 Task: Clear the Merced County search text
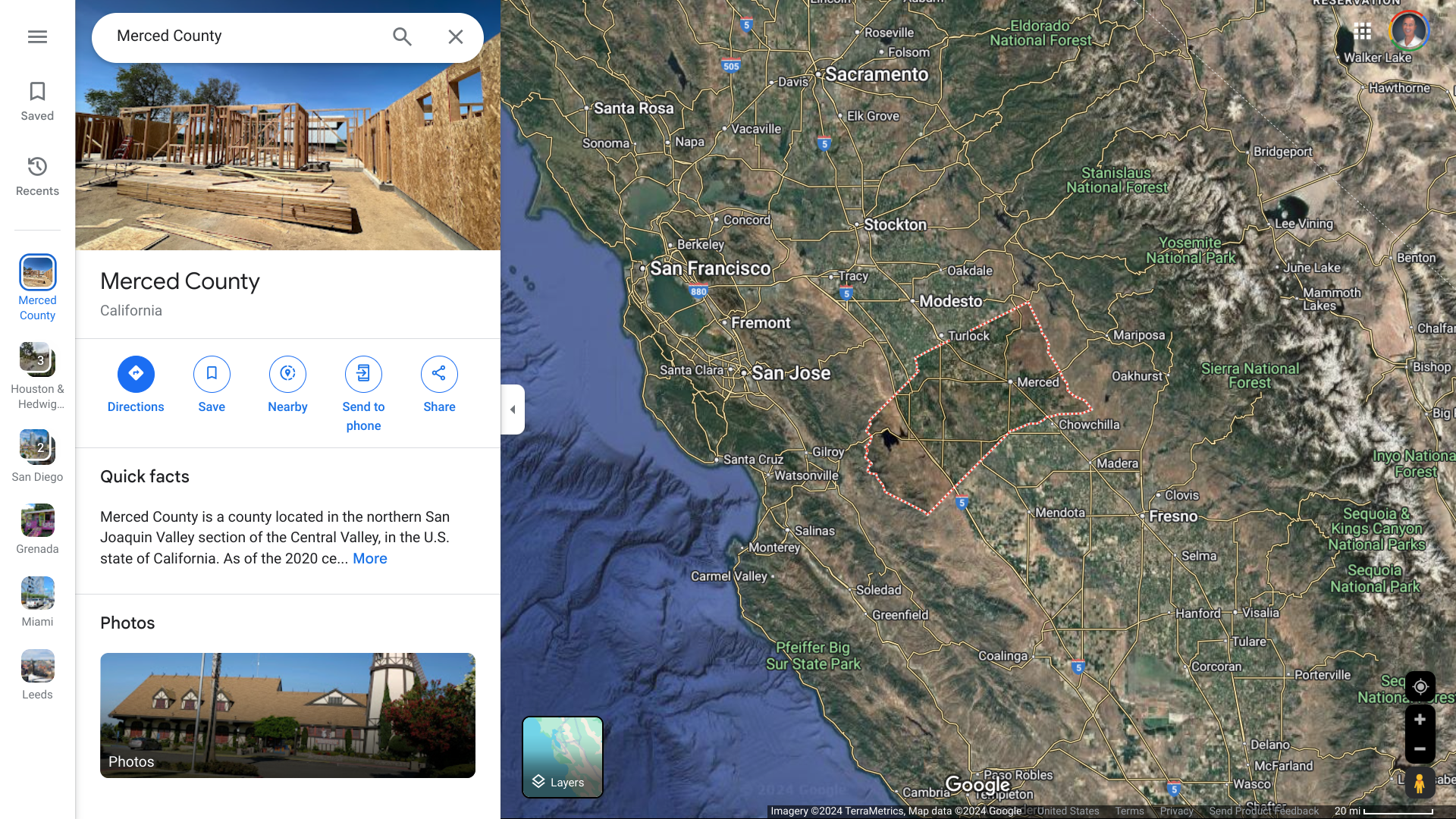point(455,36)
